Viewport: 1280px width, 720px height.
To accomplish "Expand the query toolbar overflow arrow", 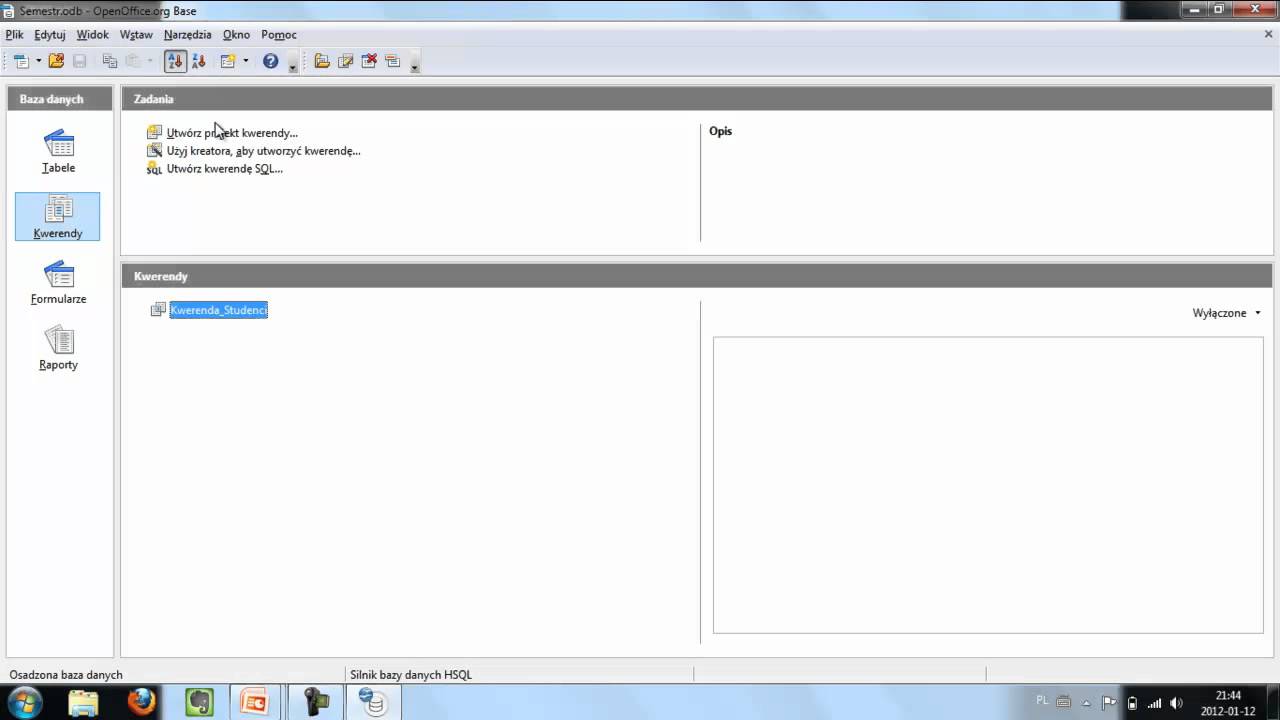I will click(414, 63).
